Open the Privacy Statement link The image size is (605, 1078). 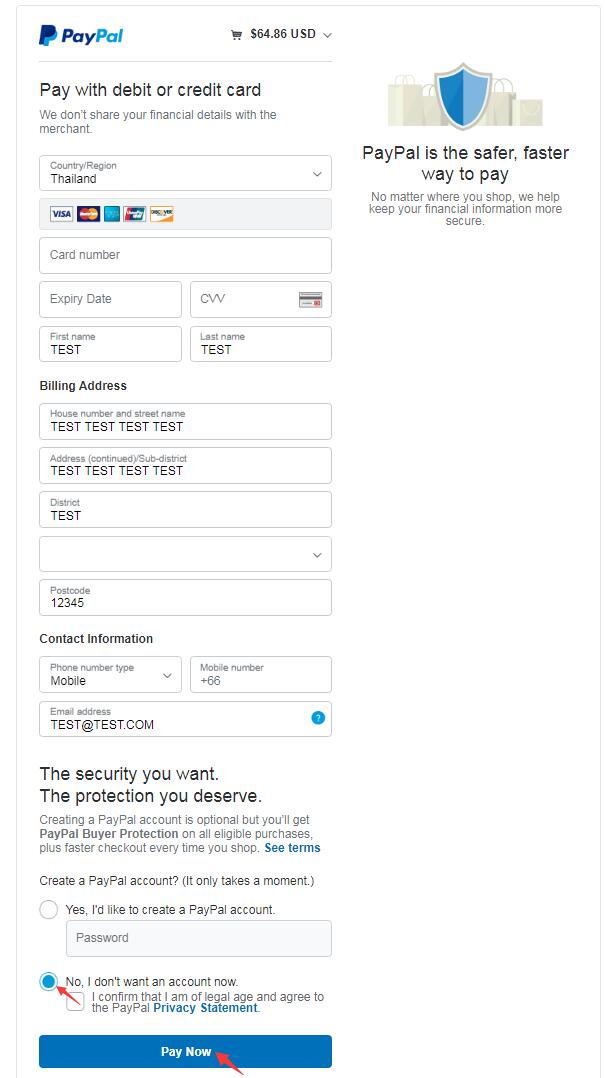205,1008
